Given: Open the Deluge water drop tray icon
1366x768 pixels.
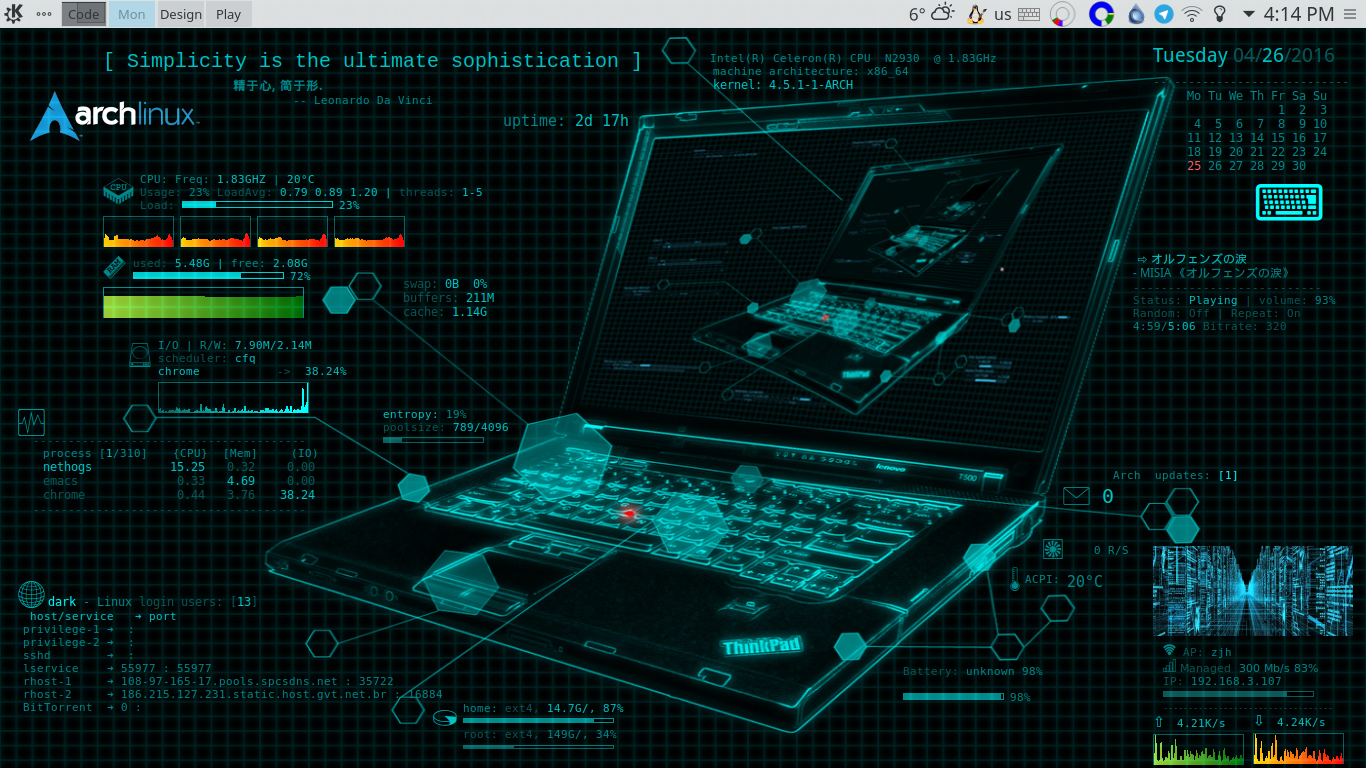Looking at the screenshot, I should click(1136, 14).
